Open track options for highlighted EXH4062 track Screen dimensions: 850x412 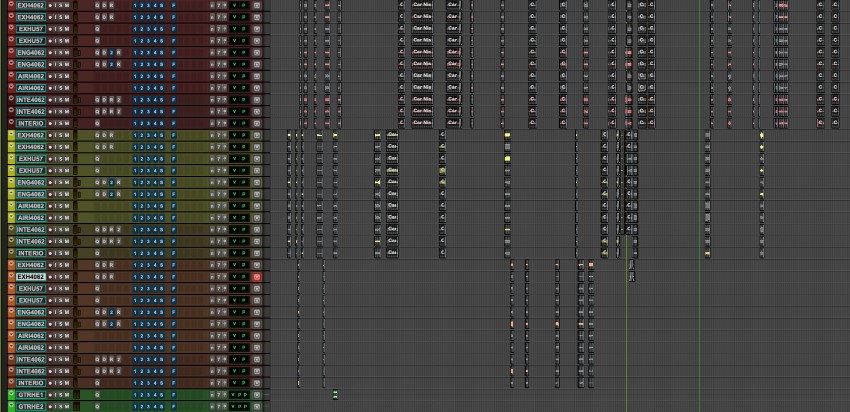tap(12, 276)
